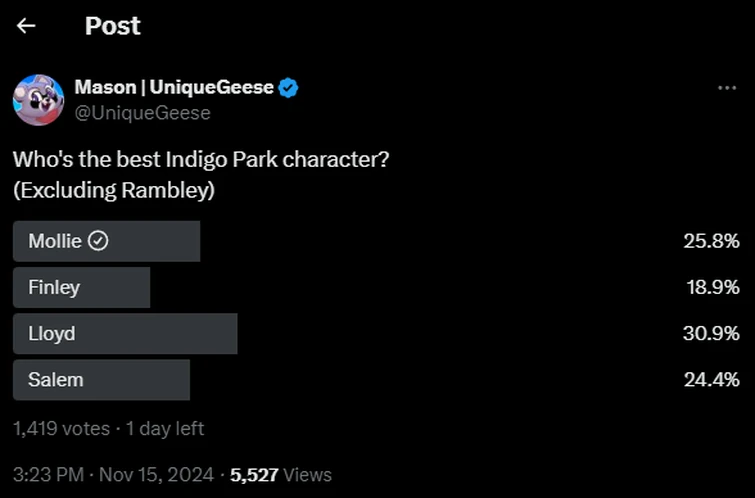Open the @UniqueGeese handle link

[x=142, y=113]
